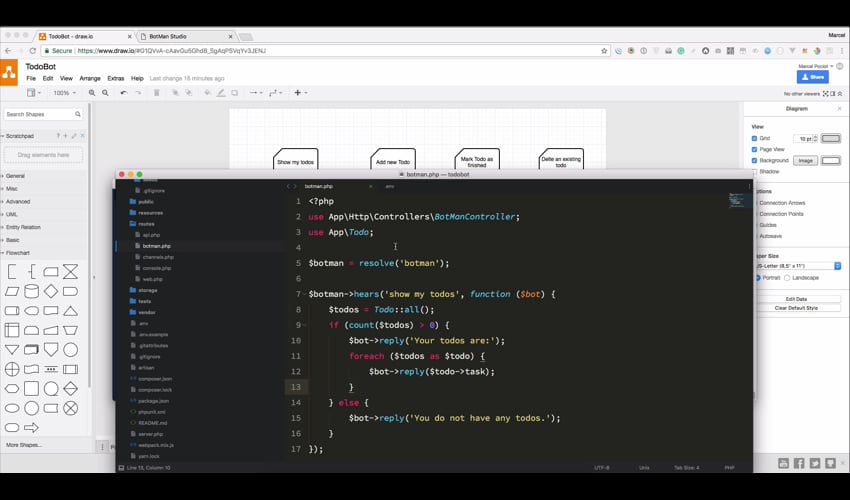
Task: Open the waypoints style dropdown
Action: [x=275, y=93]
